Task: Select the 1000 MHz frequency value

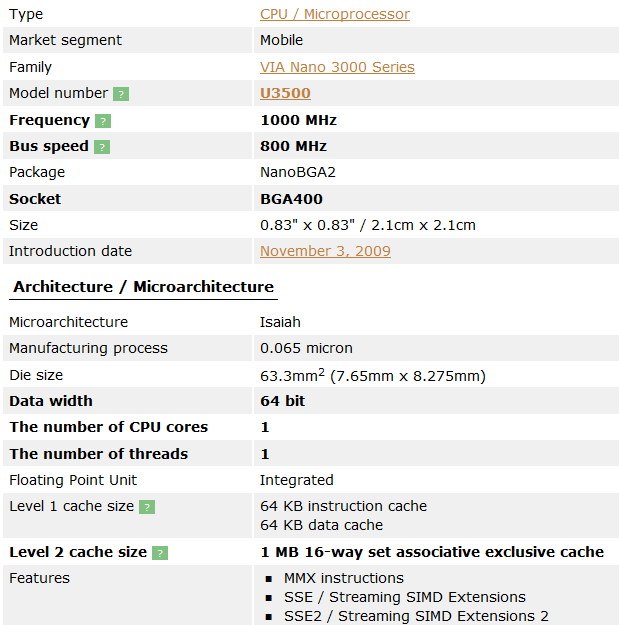Action: [x=298, y=120]
